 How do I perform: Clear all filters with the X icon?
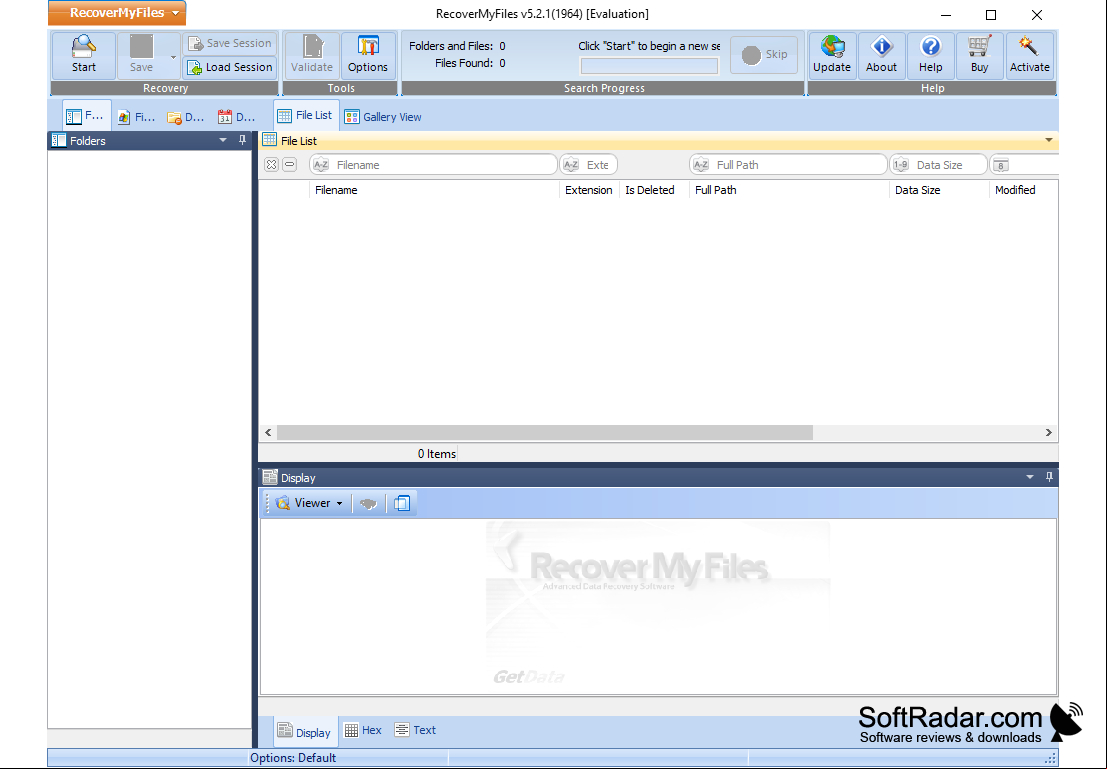pos(271,165)
